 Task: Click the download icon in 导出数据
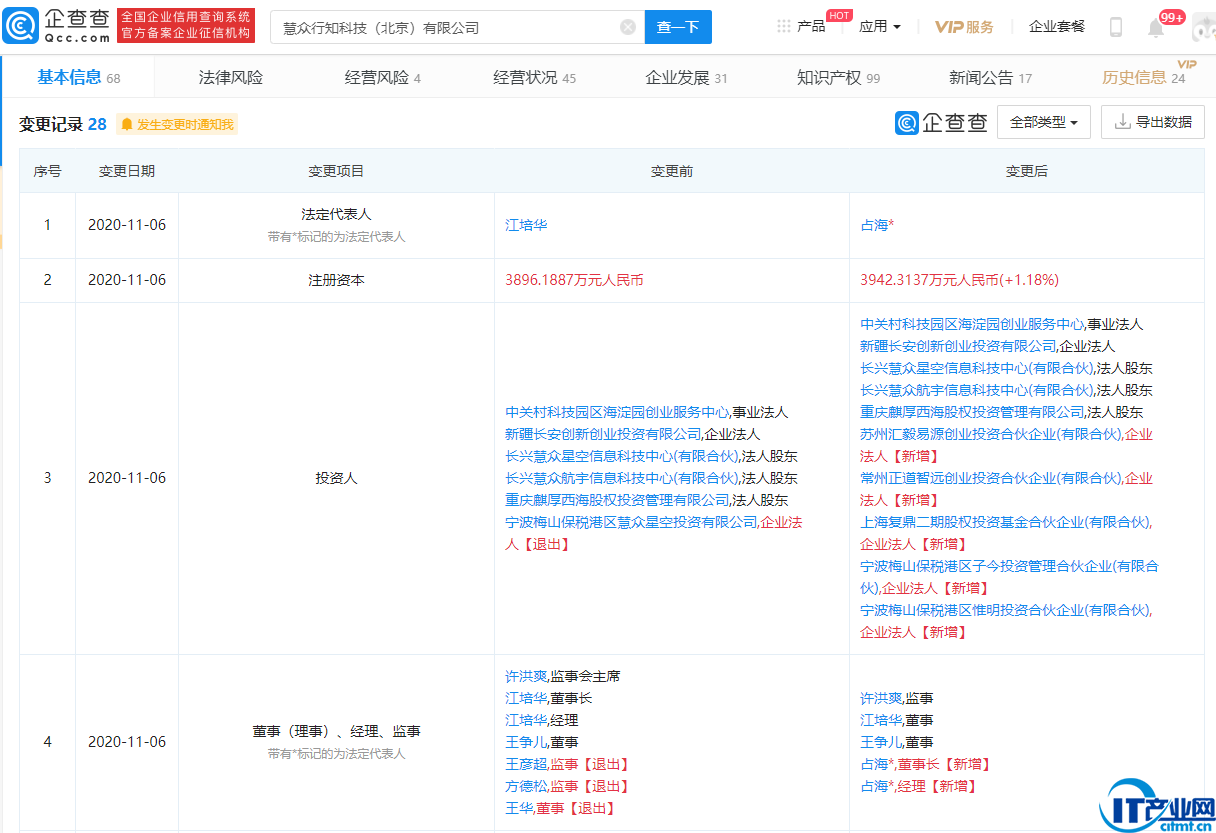[1122, 122]
